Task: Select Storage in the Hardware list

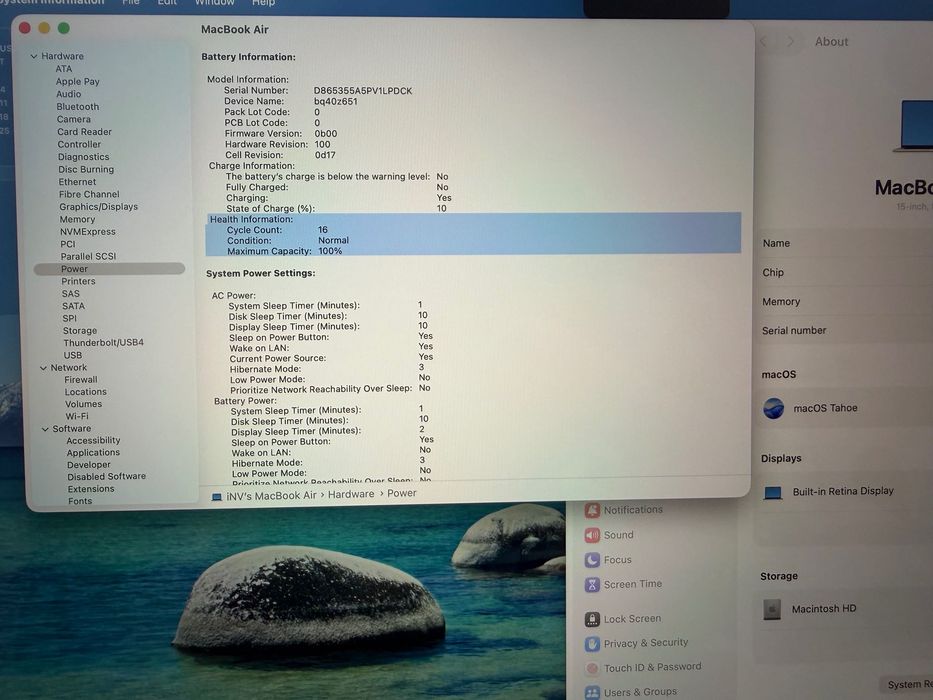Action: (80, 331)
